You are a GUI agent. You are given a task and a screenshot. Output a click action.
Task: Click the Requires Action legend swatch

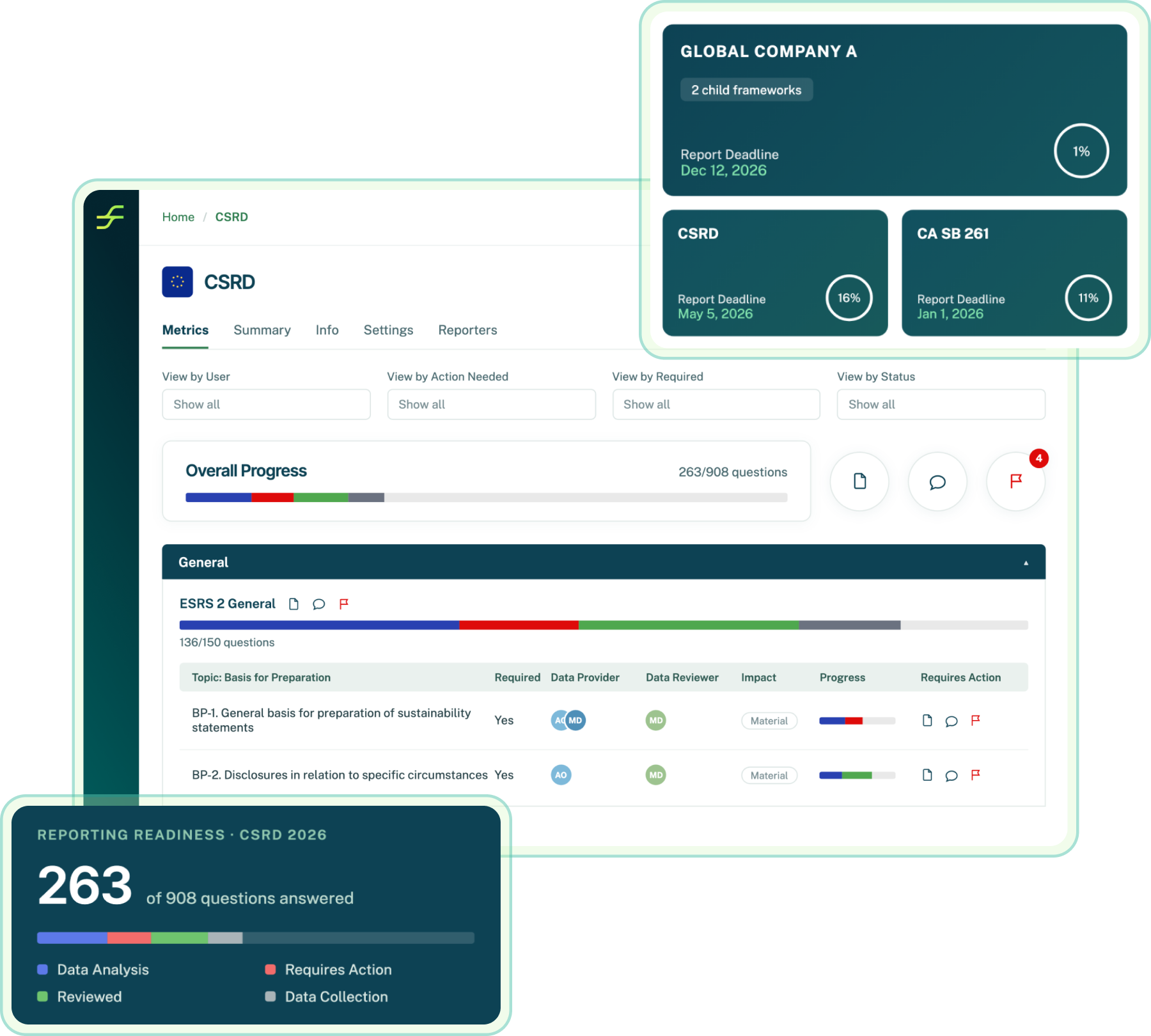(270, 969)
